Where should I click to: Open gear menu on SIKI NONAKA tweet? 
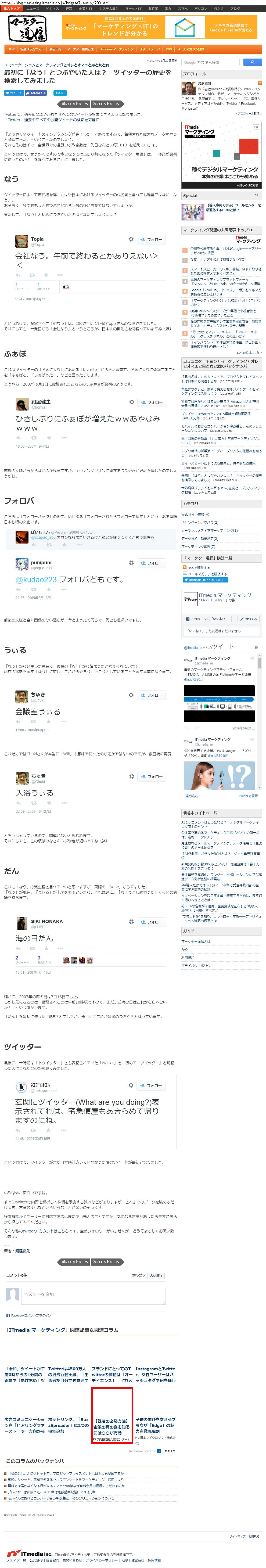(x=131, y=921)
